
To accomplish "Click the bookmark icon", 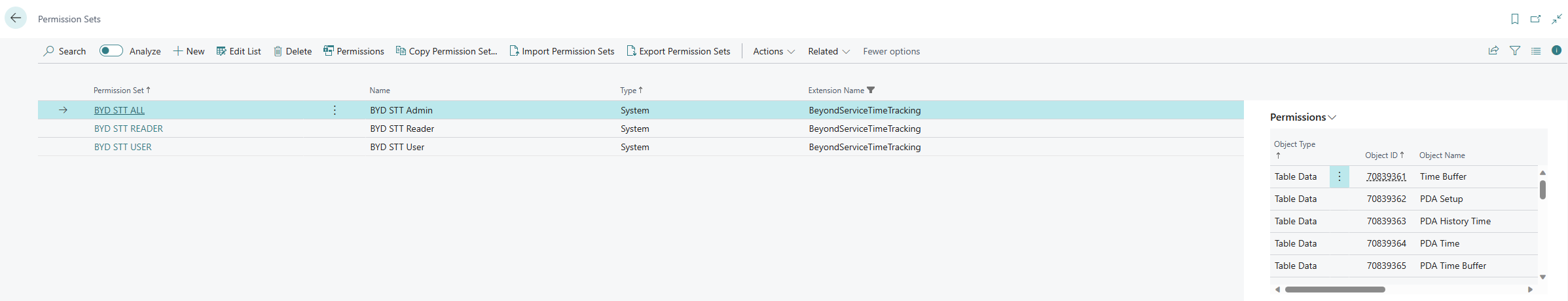I will [1514, 19].
